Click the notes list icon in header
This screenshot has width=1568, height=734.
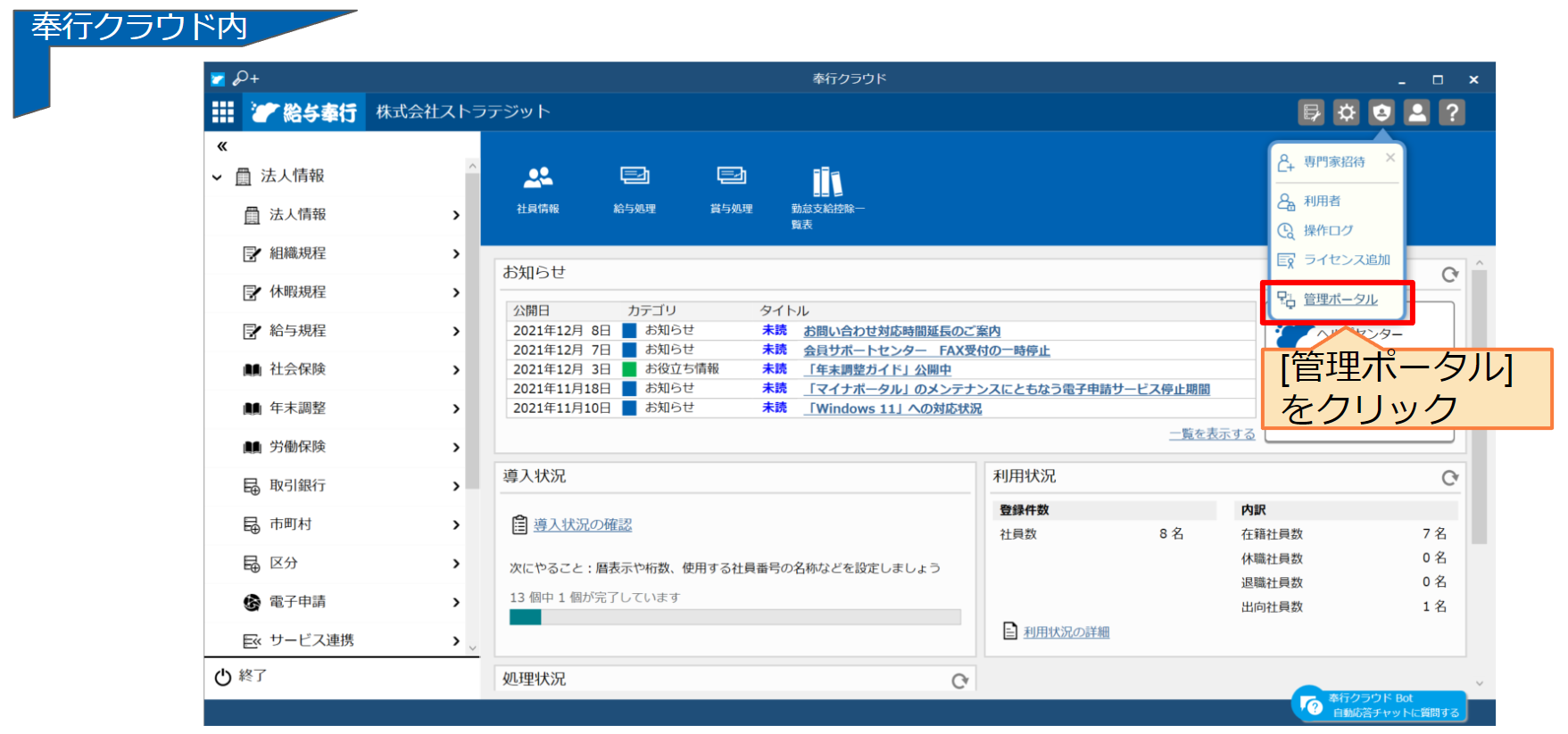point(1311,112)
